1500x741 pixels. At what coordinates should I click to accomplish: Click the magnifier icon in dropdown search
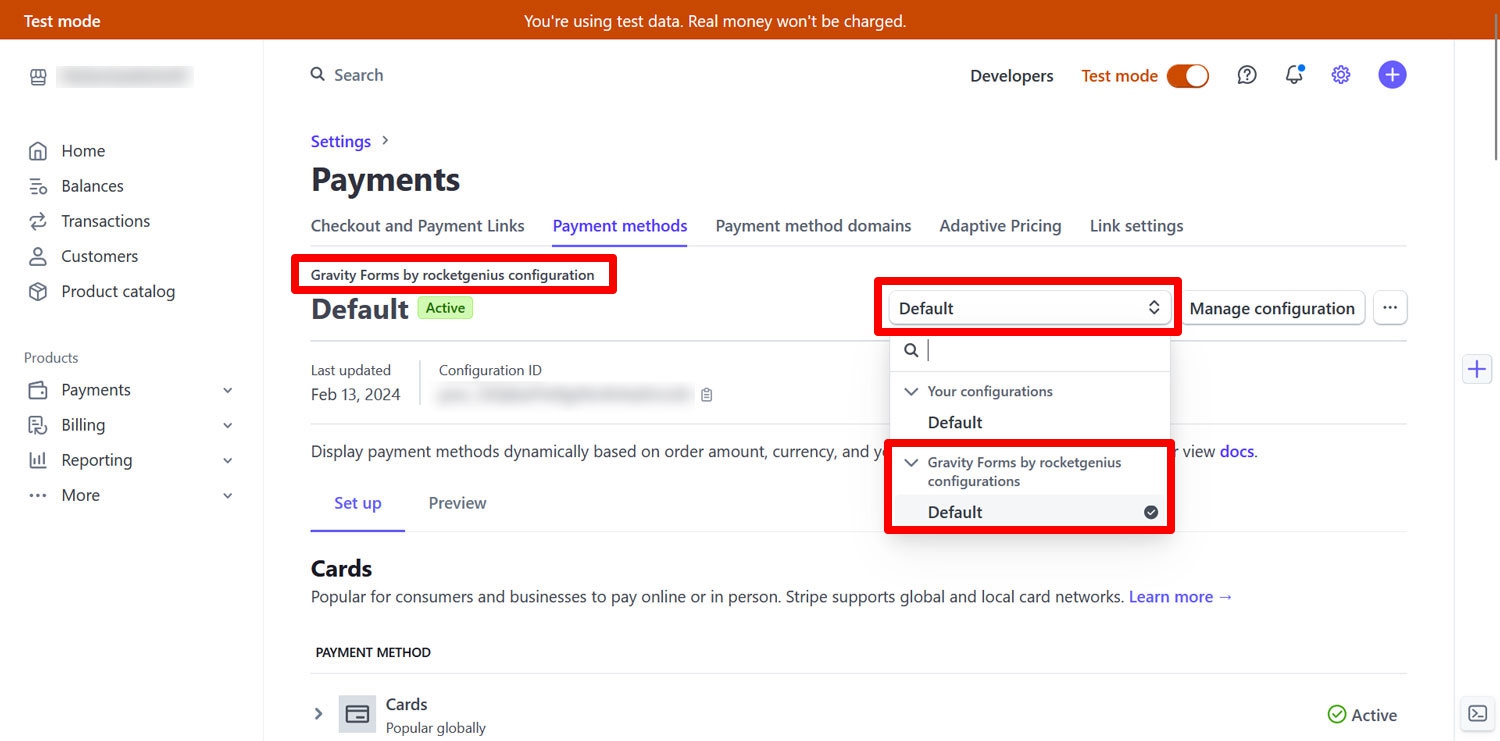[911, 350]
